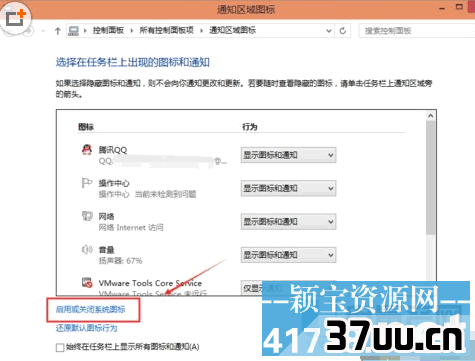Image resolution: width=475 pixels, height=361 pixels.
Task: Go to 所有控制面板项 breadcrumb
Action: pyautogui.click(x=166, y=30)
